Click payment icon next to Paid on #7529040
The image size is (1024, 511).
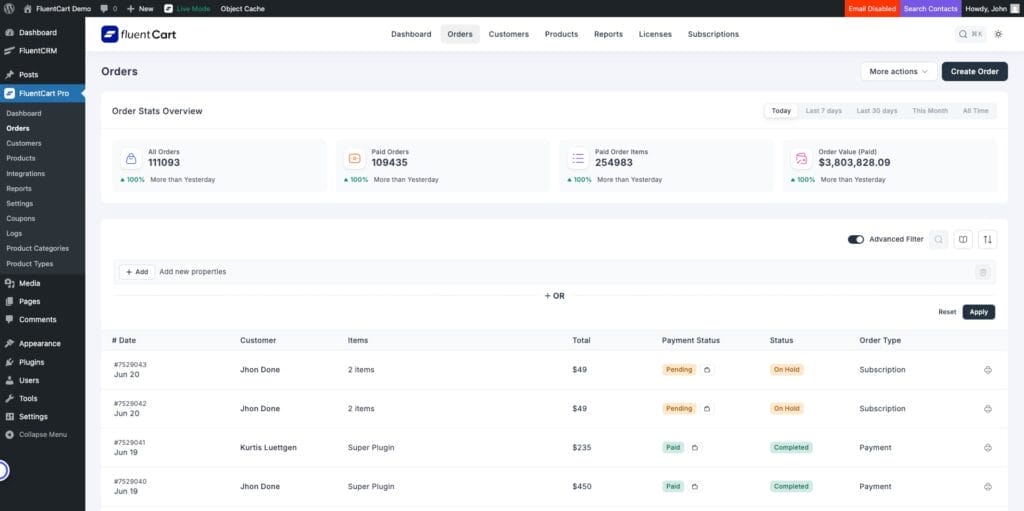click(x=695, y=487)
